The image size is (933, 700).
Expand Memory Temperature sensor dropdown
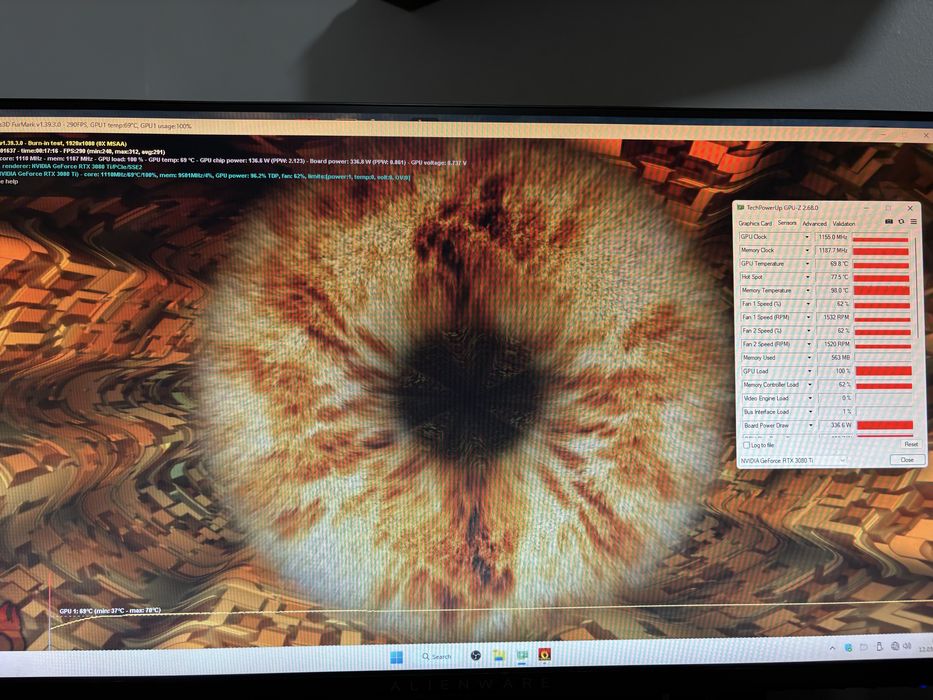(807, 290)
